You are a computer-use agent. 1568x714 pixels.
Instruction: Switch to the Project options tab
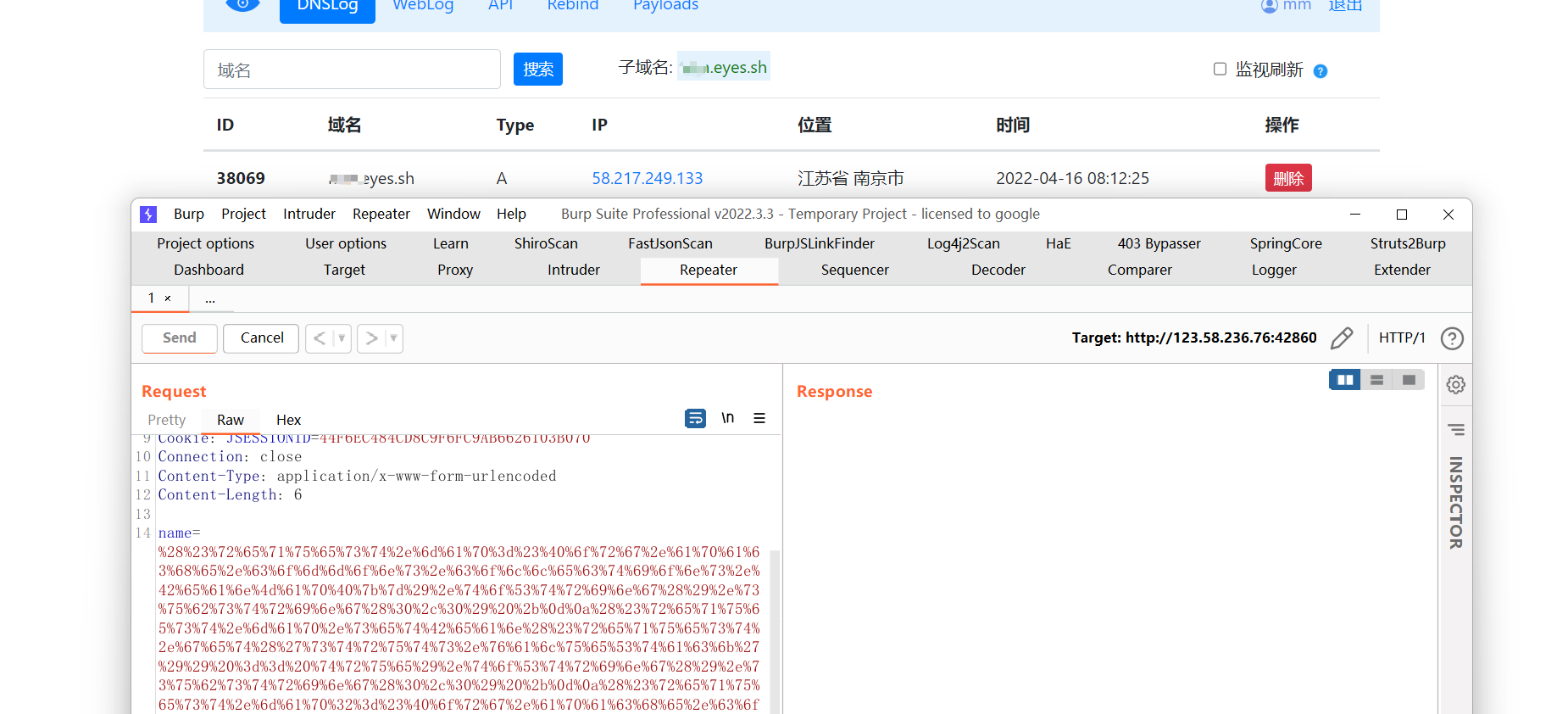coord(205,243)
